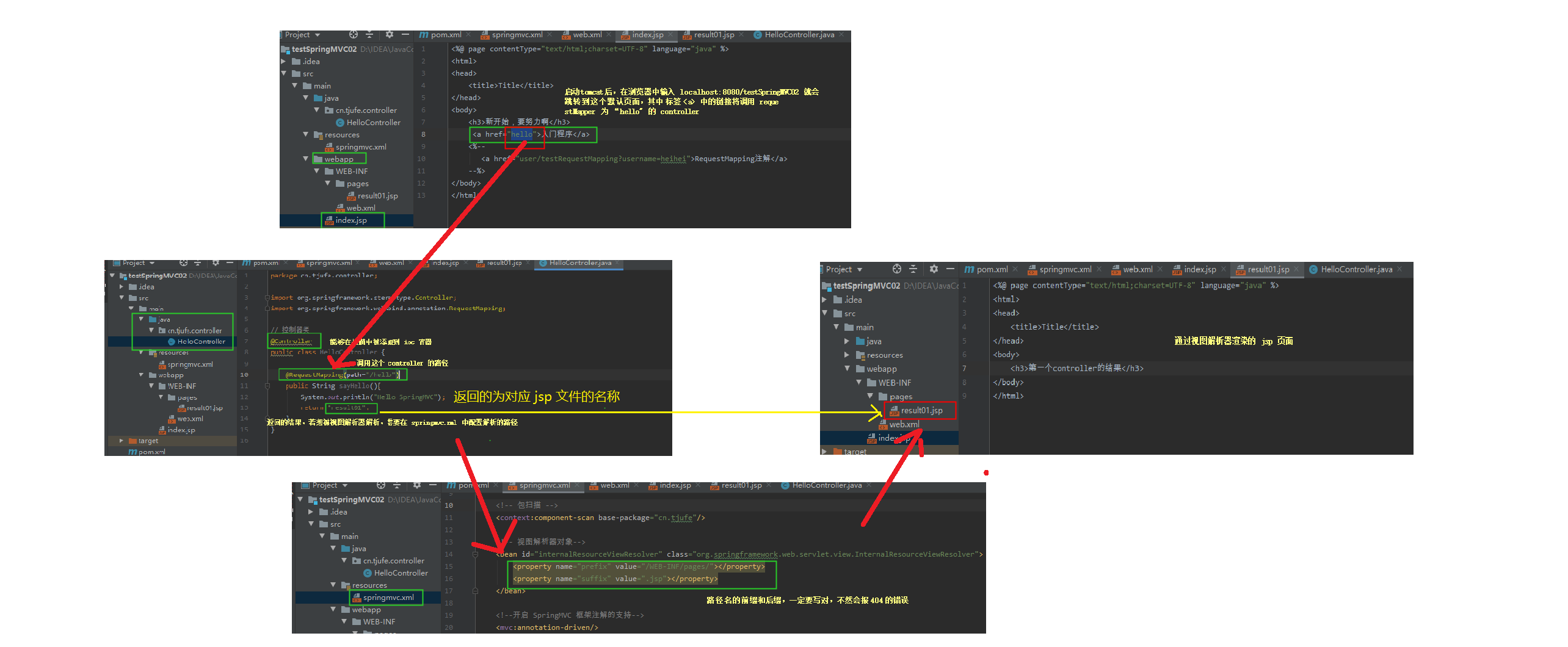Click collapse-all icon in springmvc.xml window
This screenshot has width=1568, height=647.
tap(397, 485)
